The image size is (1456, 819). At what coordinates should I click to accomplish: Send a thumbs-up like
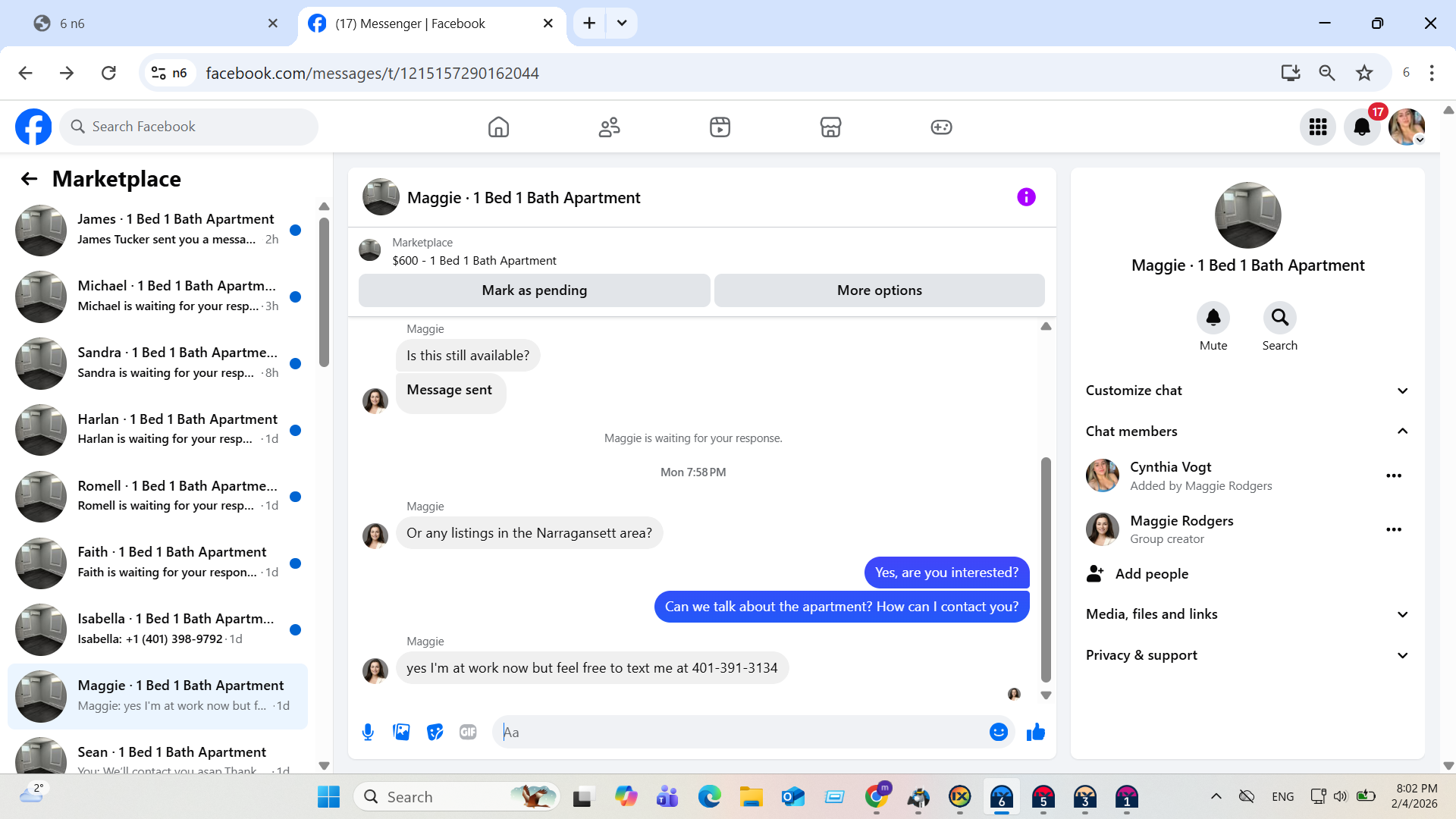point(1035,732)
